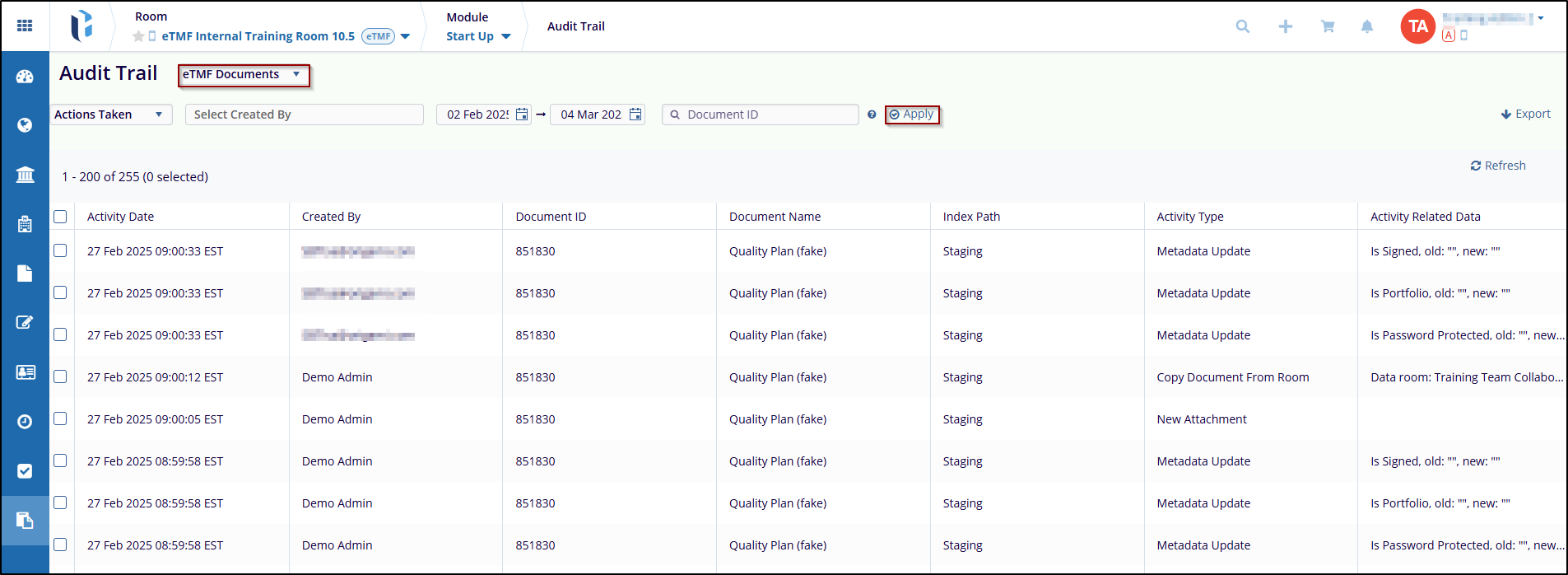
Task: Click the Apply filter button
Action: 911,115
